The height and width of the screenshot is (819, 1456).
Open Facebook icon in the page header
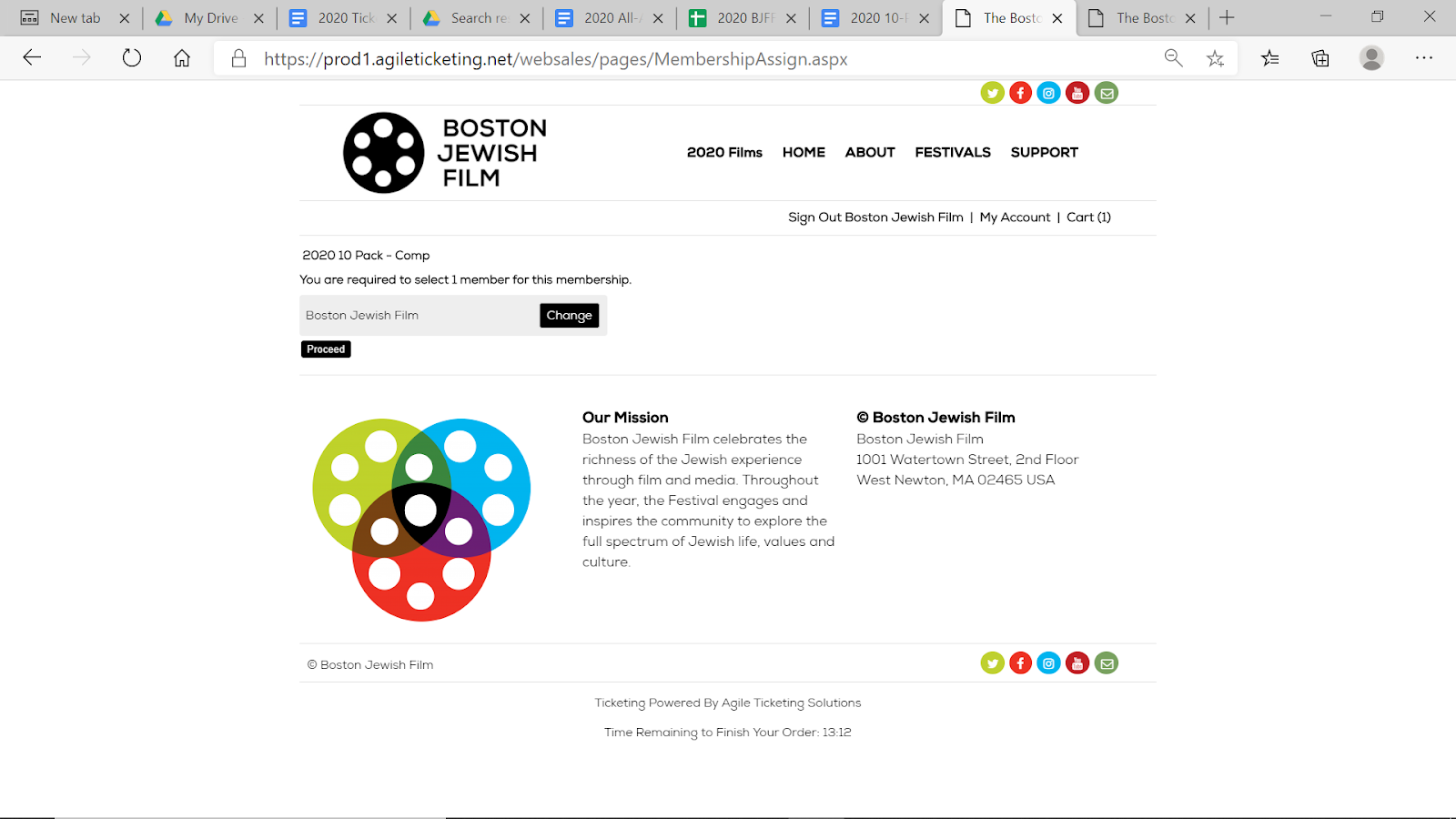[1020, 93]
